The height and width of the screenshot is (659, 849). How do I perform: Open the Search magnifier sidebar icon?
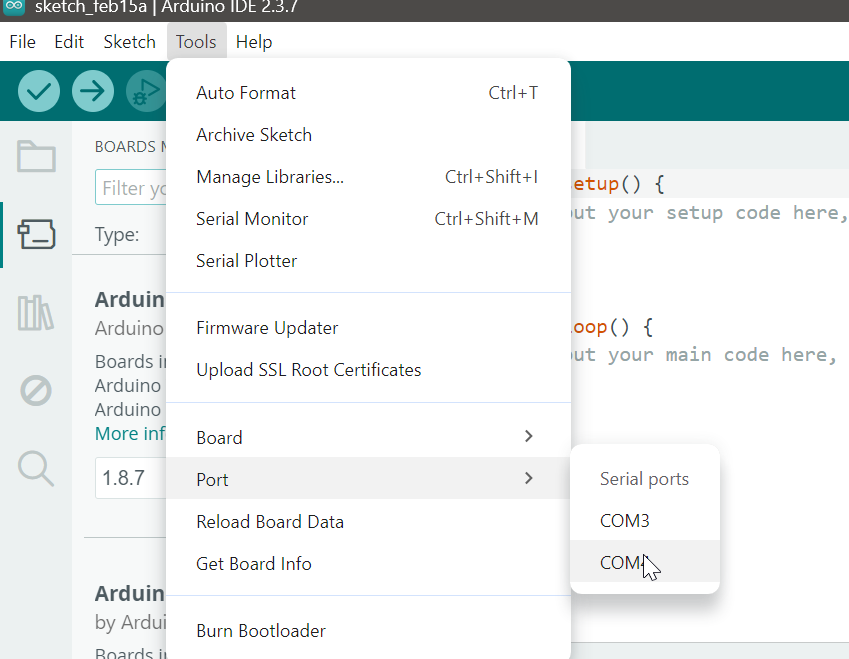36,467
